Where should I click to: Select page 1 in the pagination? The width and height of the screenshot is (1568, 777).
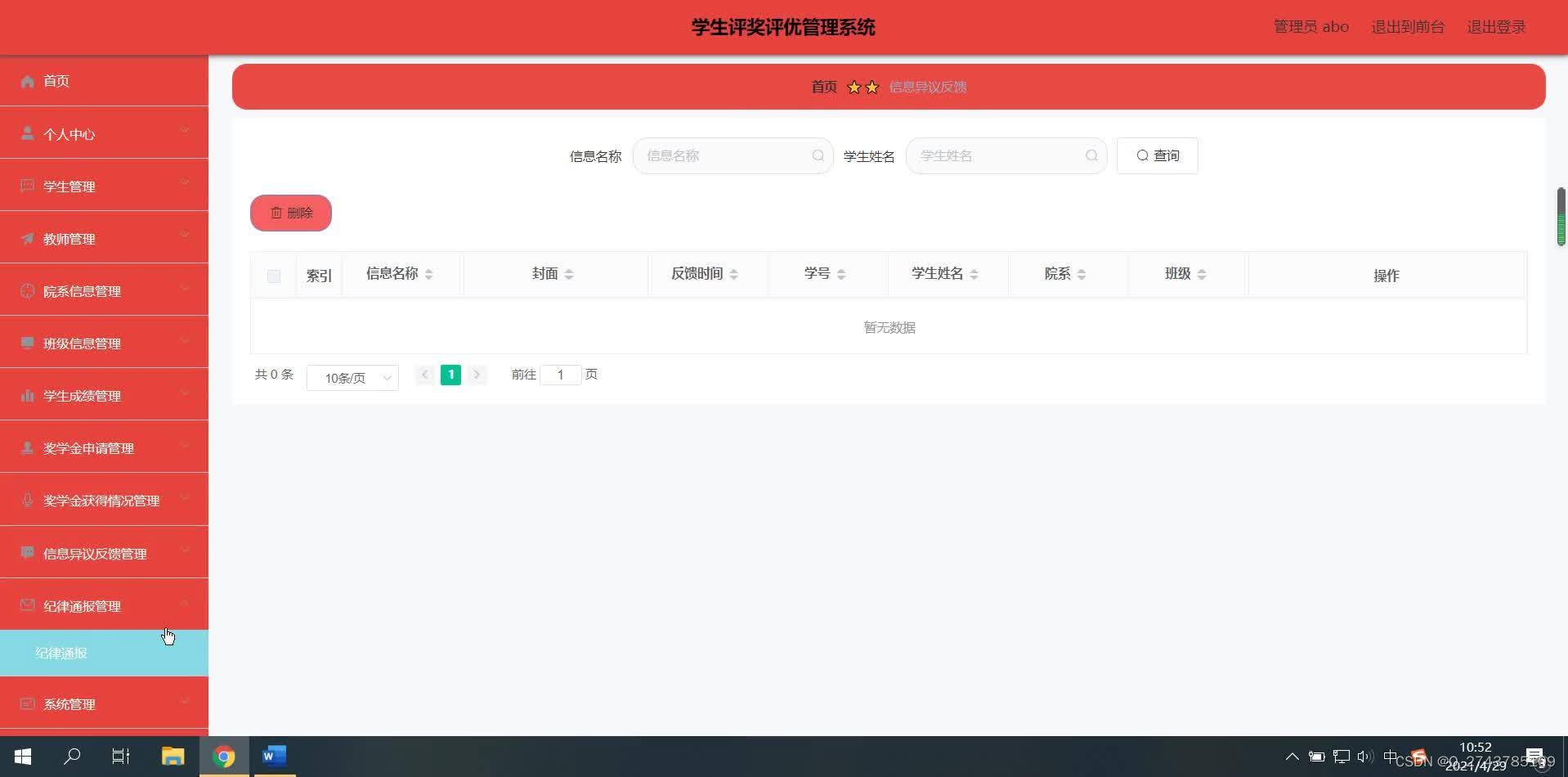[450, 375]
